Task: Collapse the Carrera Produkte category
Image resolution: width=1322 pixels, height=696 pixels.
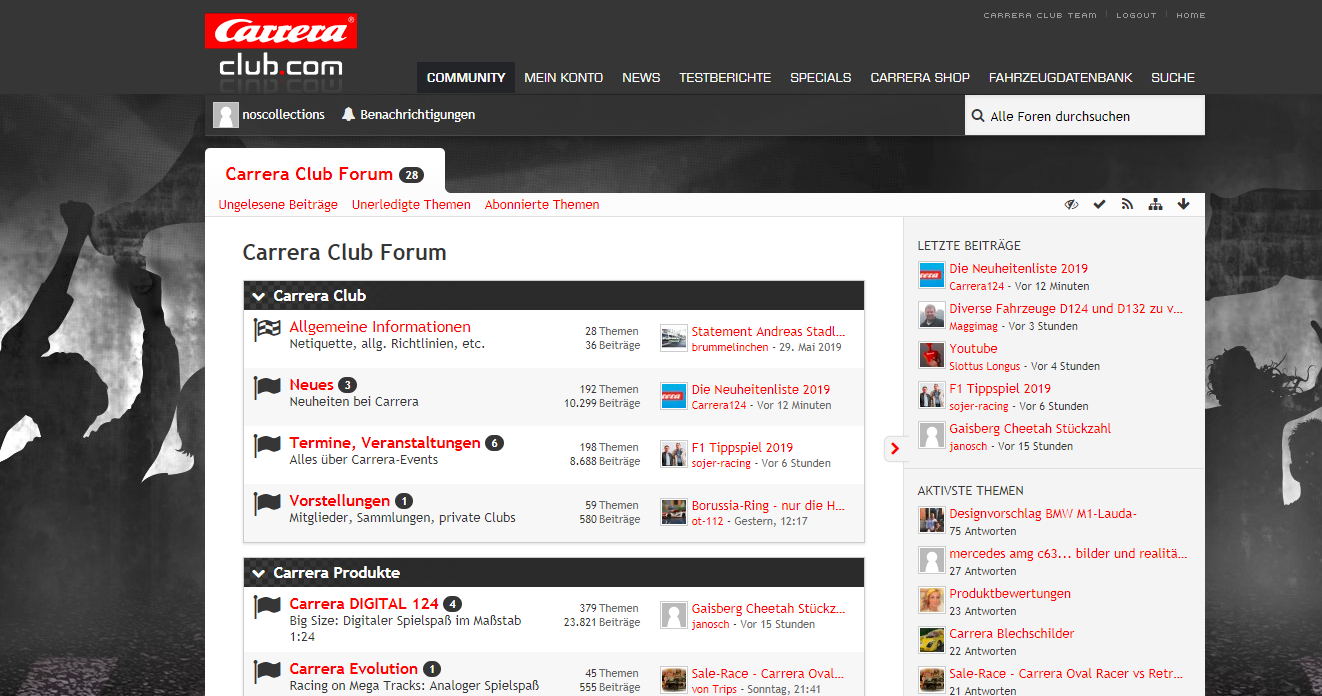Action: click(x=259, y=573)
